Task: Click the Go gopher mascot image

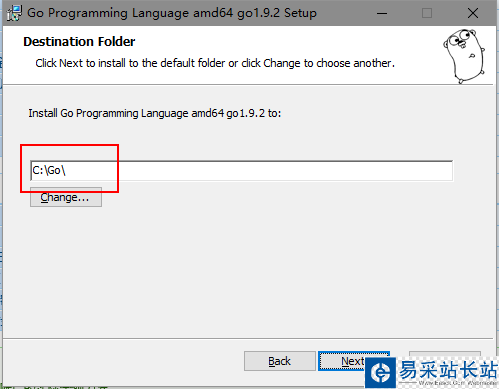Action: pos(465,56)
